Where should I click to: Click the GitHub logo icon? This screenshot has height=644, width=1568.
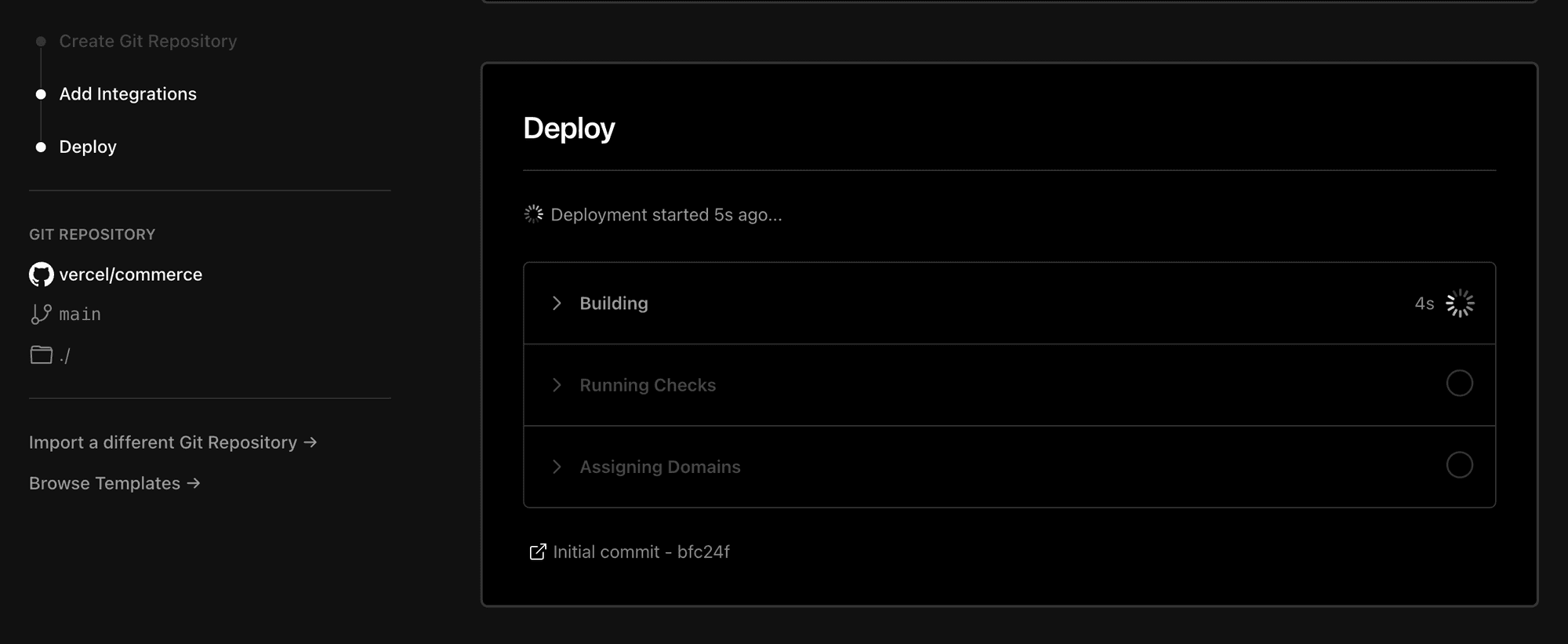pos(41,275)
